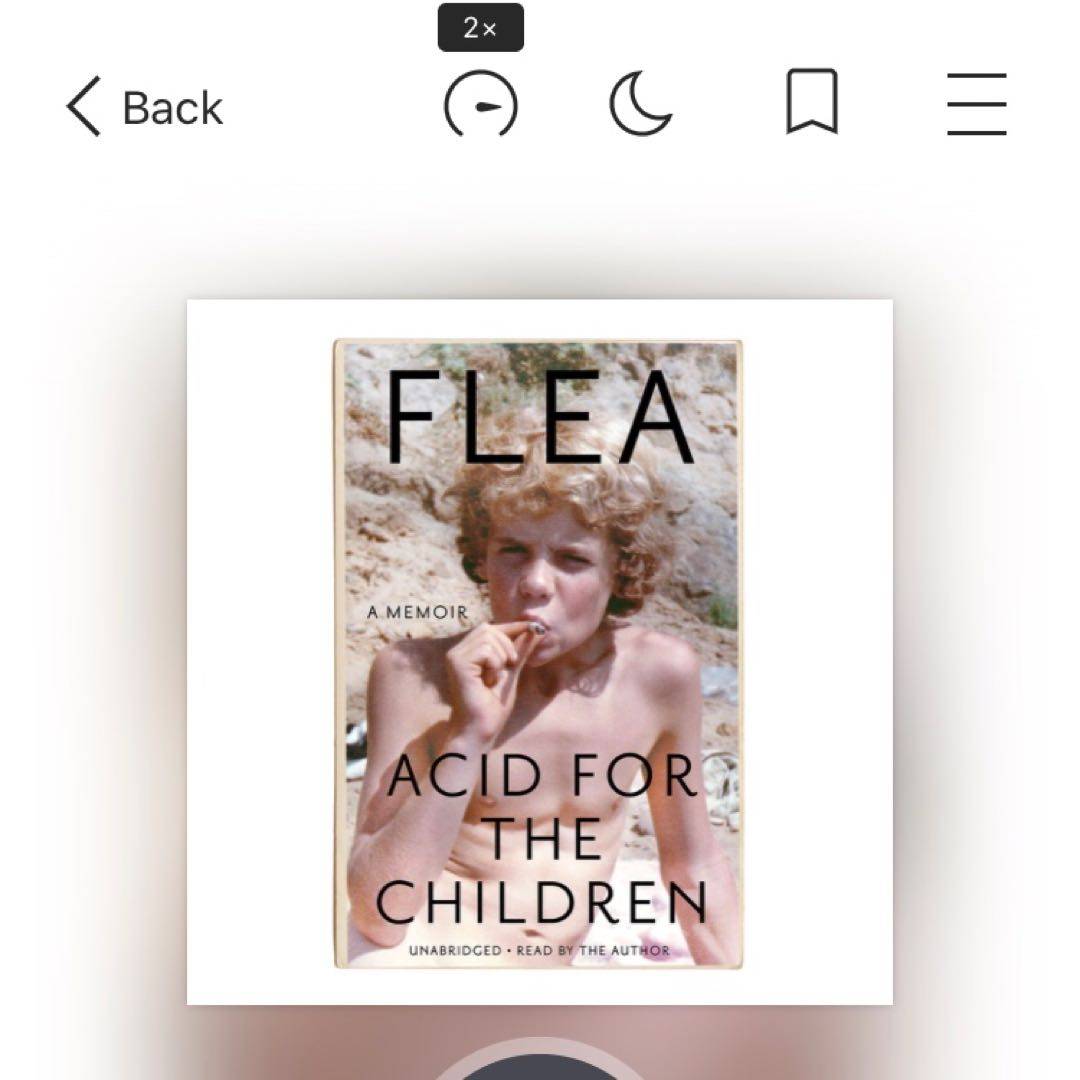
Task: Open the Acid for the Children cover
Action: click(539, 654)
